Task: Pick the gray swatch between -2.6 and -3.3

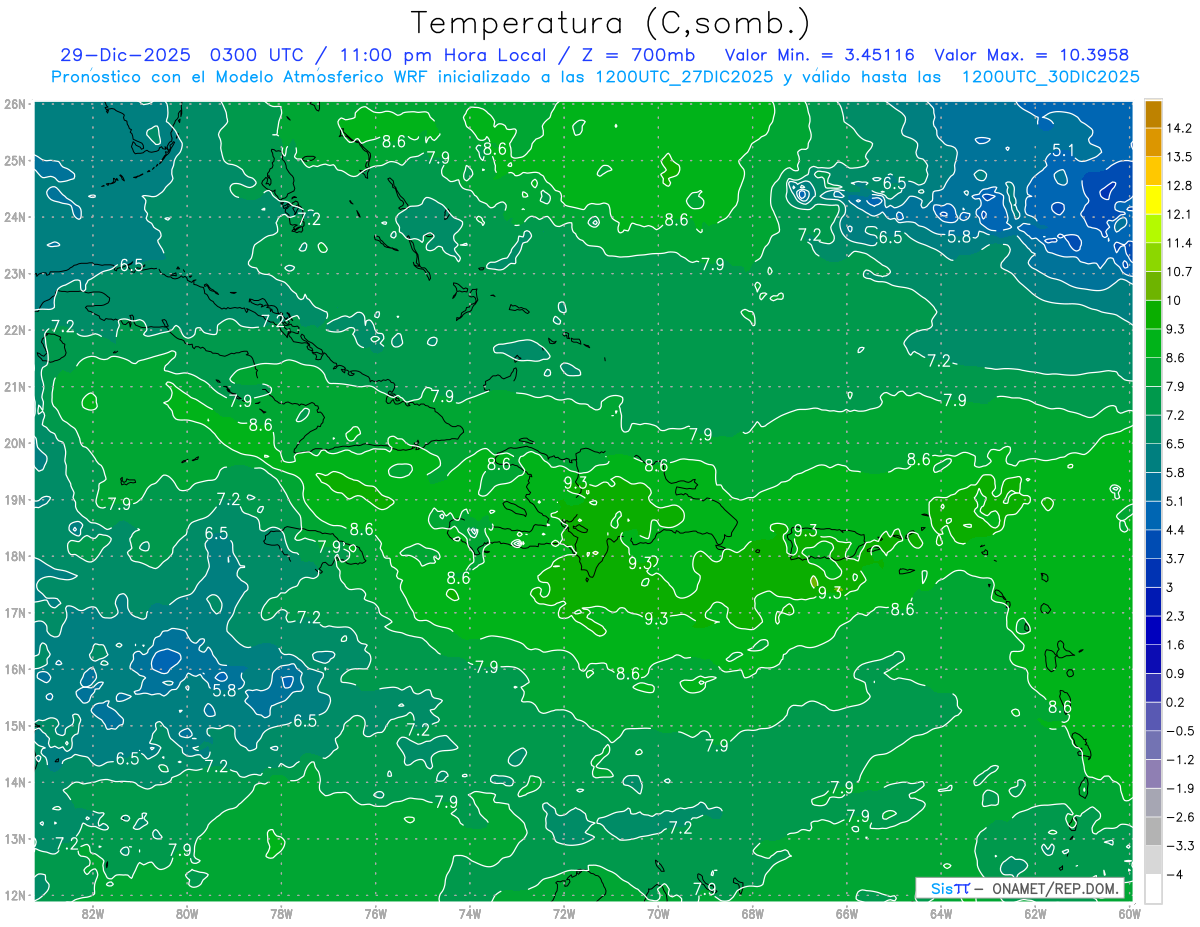Action: click(1153, 831)
